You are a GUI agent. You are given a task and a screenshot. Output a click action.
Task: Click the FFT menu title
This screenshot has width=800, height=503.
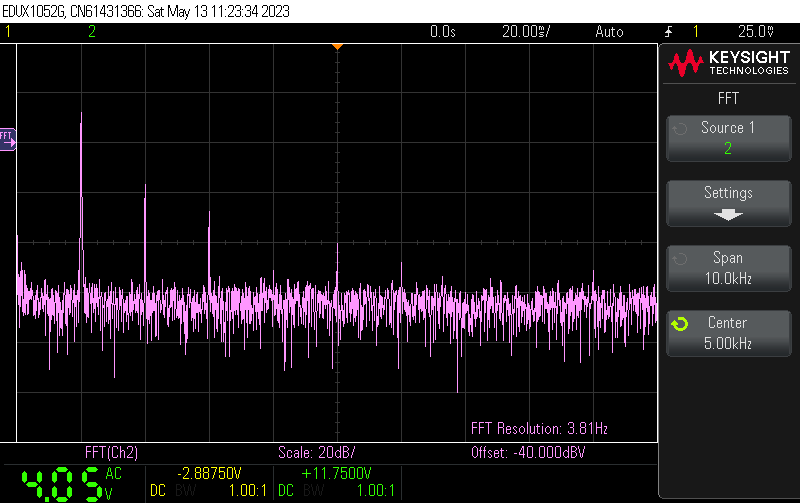(728, 98)
